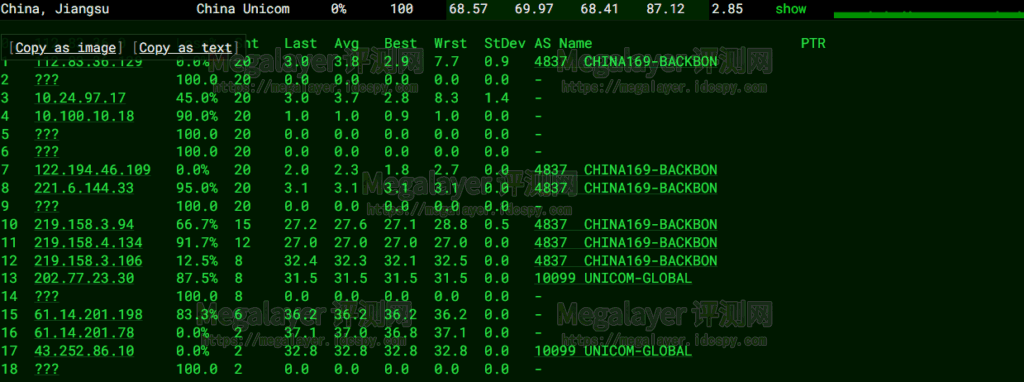Select the Best column header
Screen dimensions: 1024x382
(400, 43)
